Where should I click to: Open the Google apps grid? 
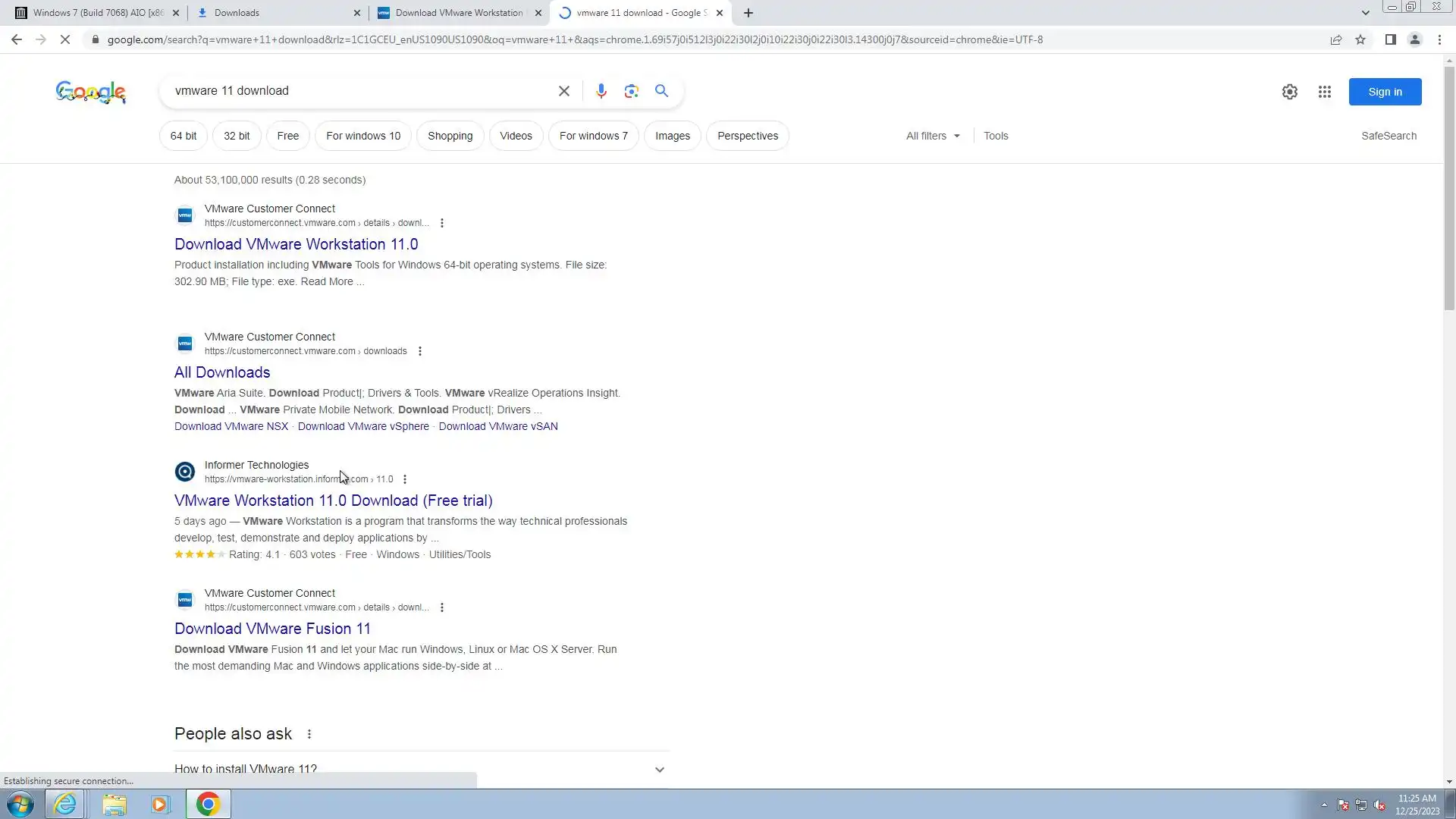coord(1324,92)
